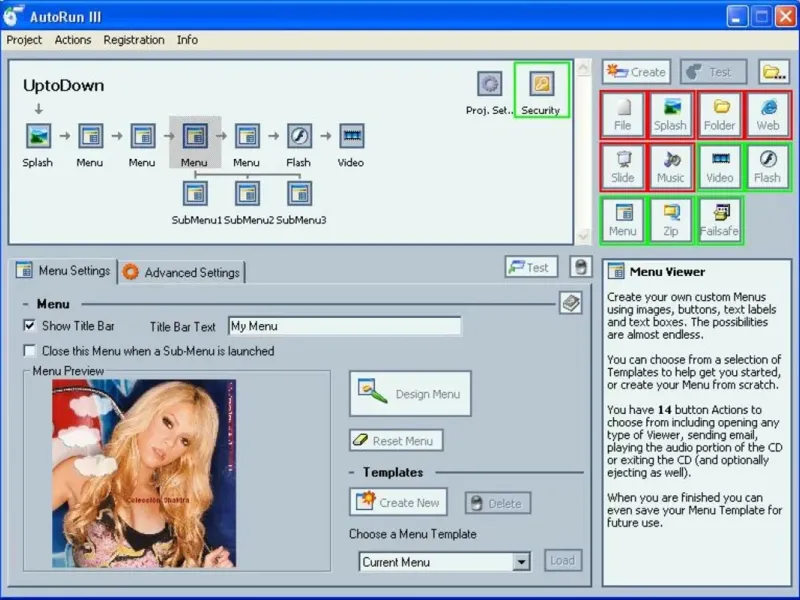
Task: Select the first Menu node after Splash
Action: (x=90, y=136)
